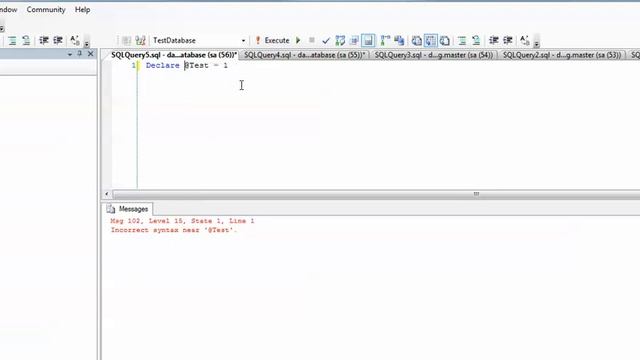Run the query with the Execute button
This screenshot has width=640, height=360.
point(273,40)
